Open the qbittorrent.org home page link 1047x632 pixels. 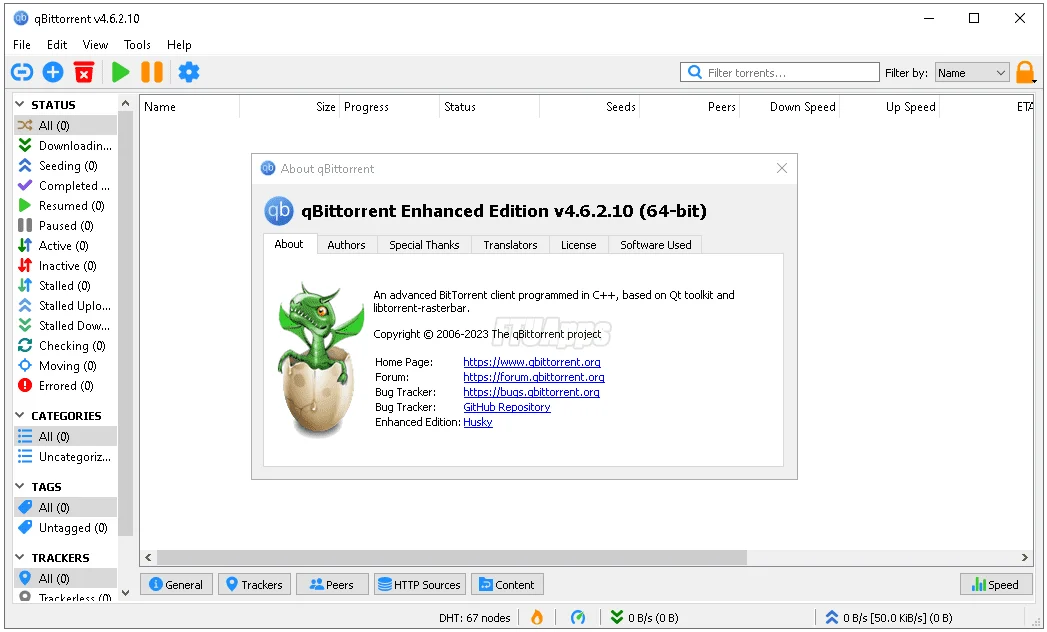[532, 362]
